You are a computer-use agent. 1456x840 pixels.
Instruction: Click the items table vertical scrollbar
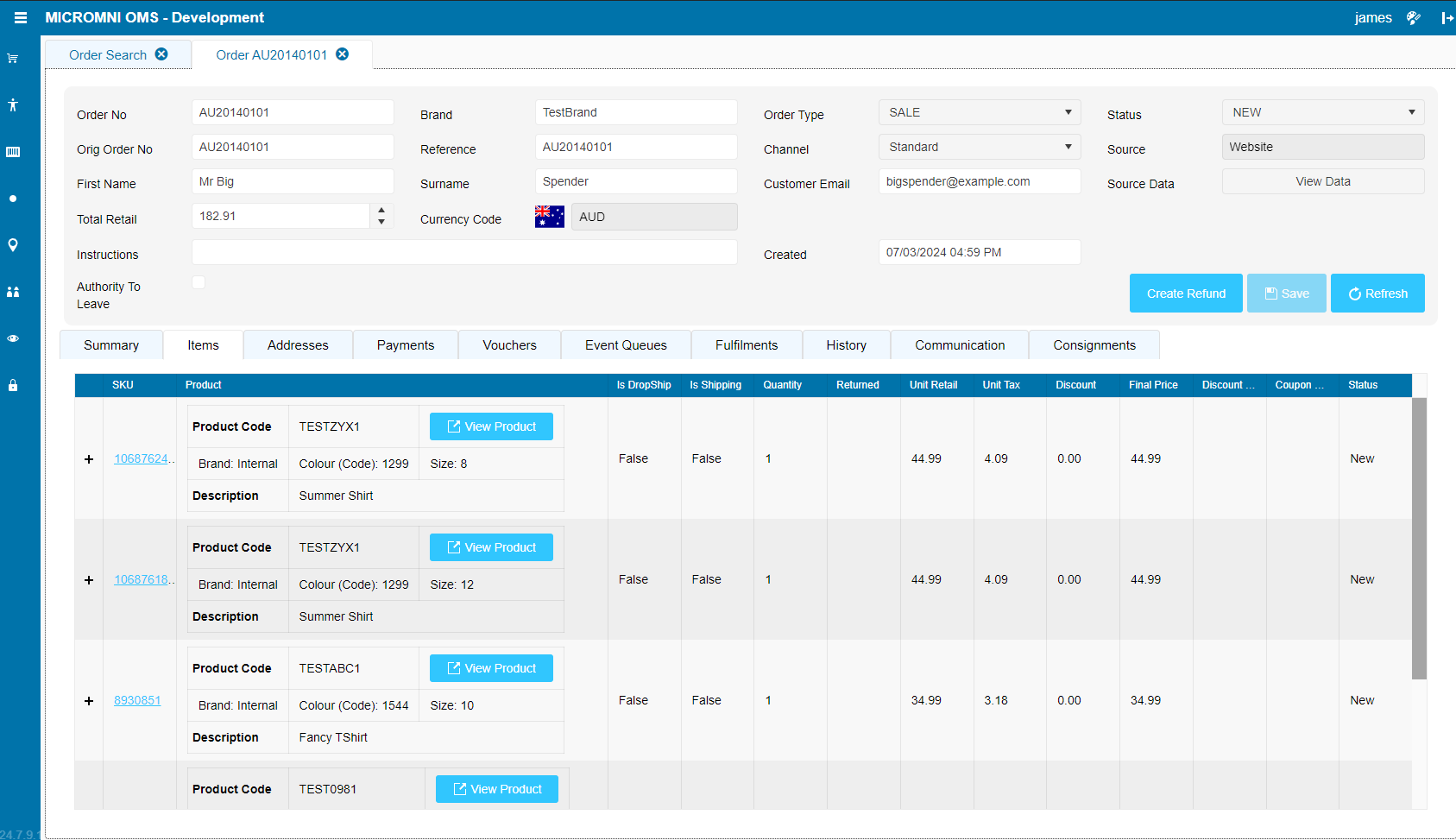pyautogui.click(x=1419, y=539)
